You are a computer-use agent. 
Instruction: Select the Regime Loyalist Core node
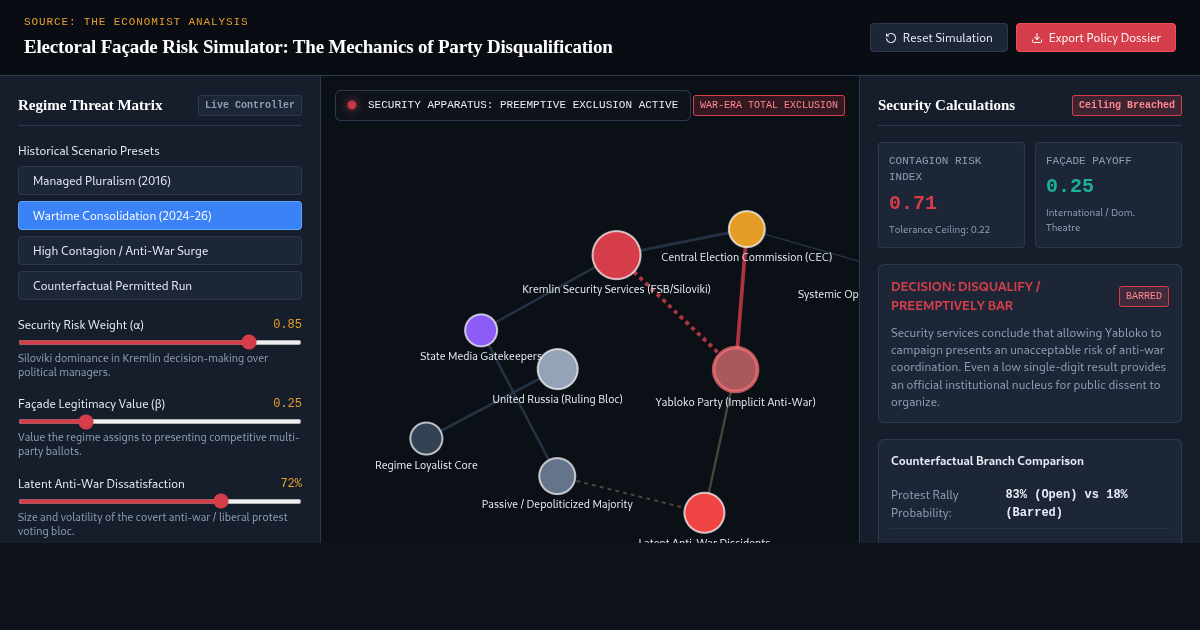click(x=426, y=438)
